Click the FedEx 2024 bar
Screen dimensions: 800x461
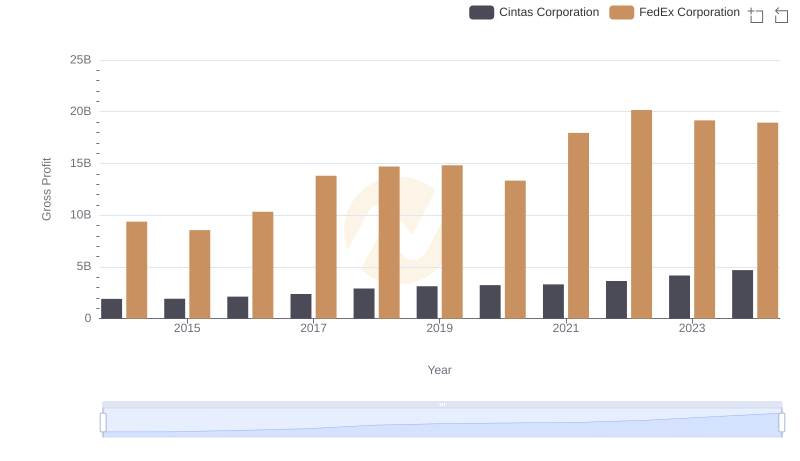tap(768, 221)
